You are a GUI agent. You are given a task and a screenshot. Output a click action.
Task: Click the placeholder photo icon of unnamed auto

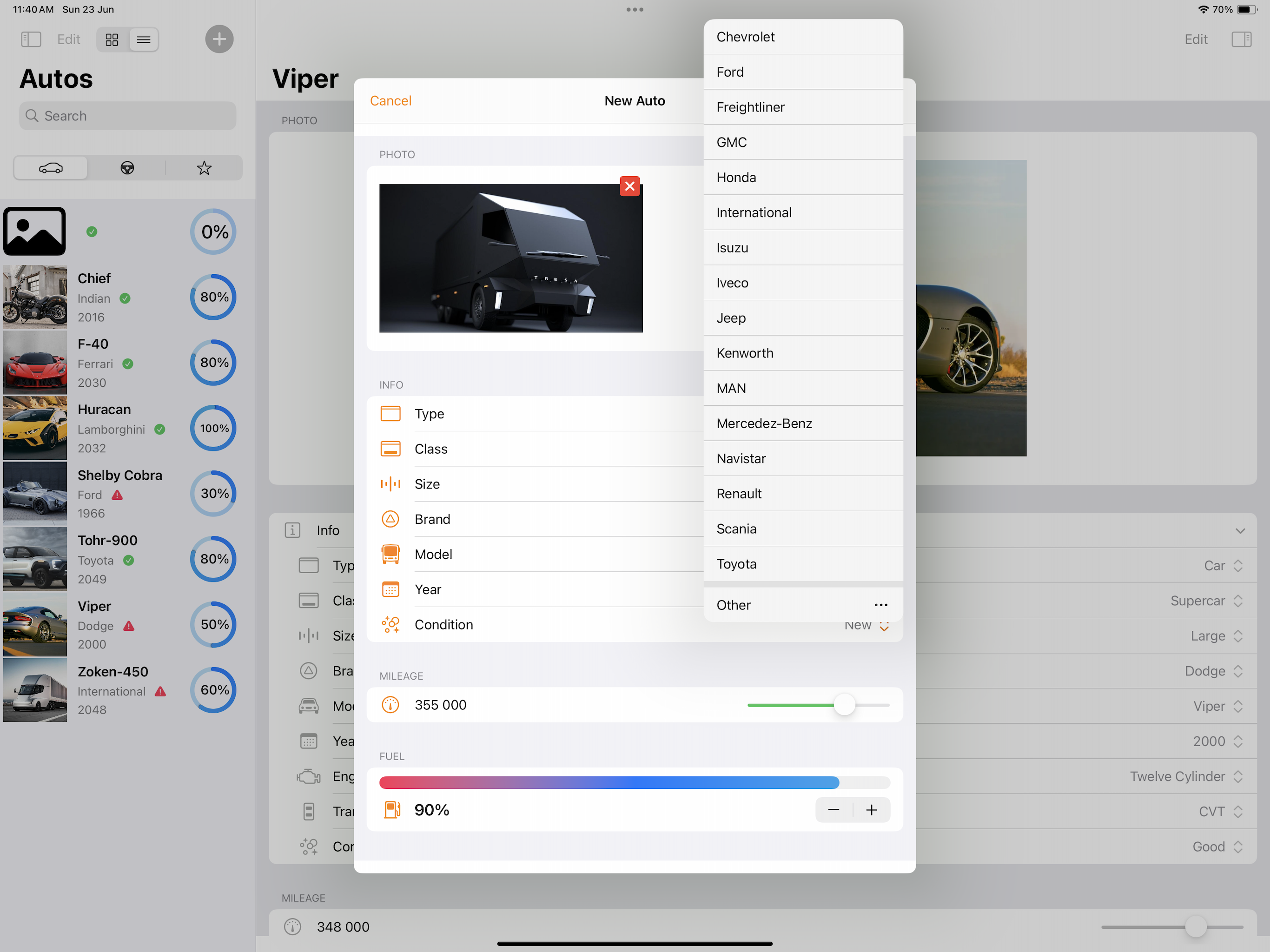(34, 231)
